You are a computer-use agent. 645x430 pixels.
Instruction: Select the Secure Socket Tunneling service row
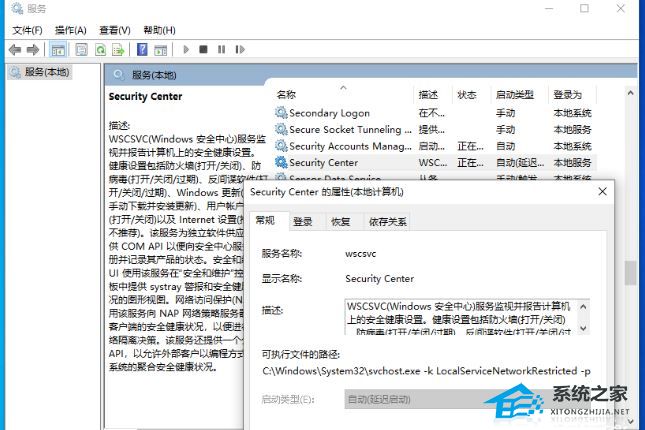[x=434, y=129]
